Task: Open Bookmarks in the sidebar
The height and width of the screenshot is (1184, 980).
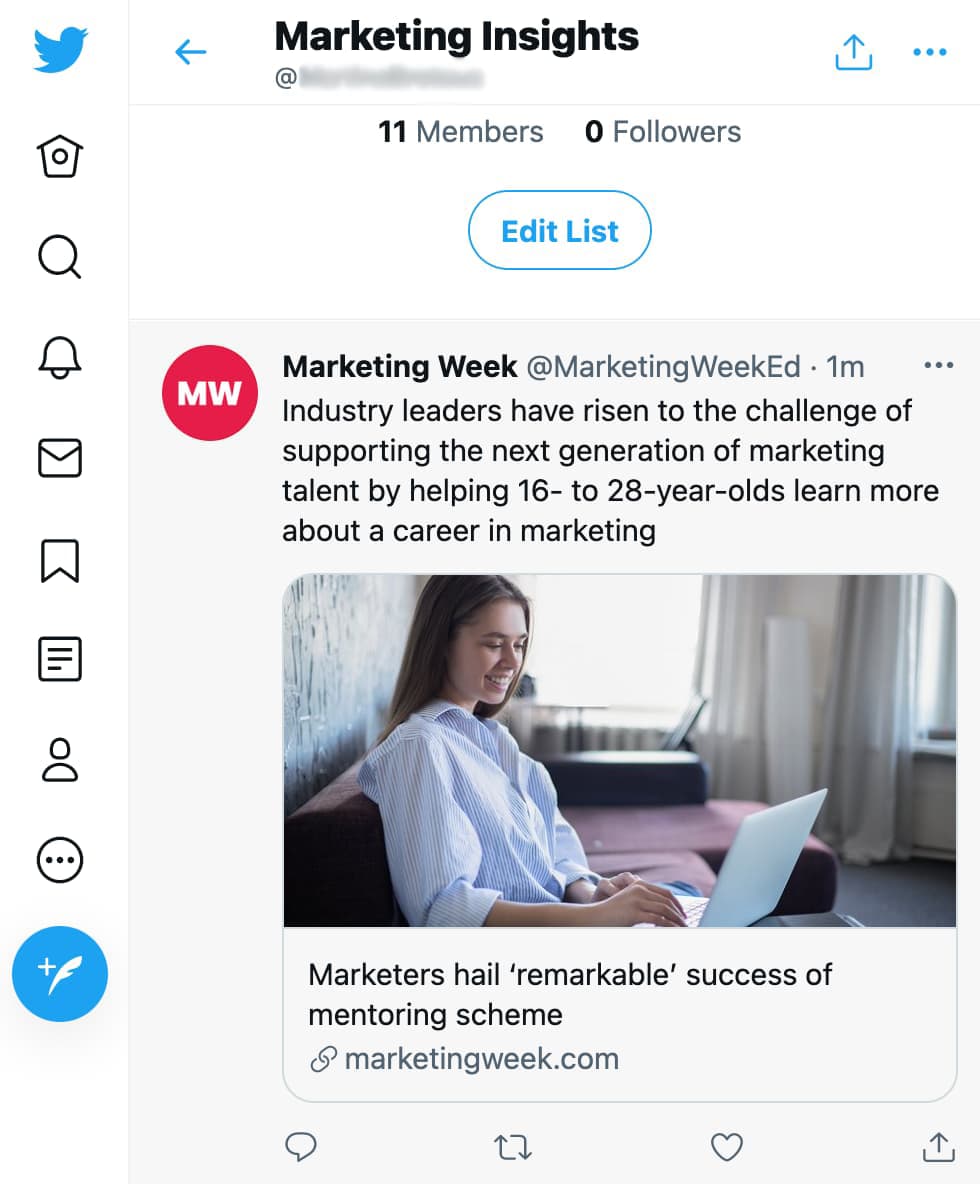Action: tap(60, 560)
